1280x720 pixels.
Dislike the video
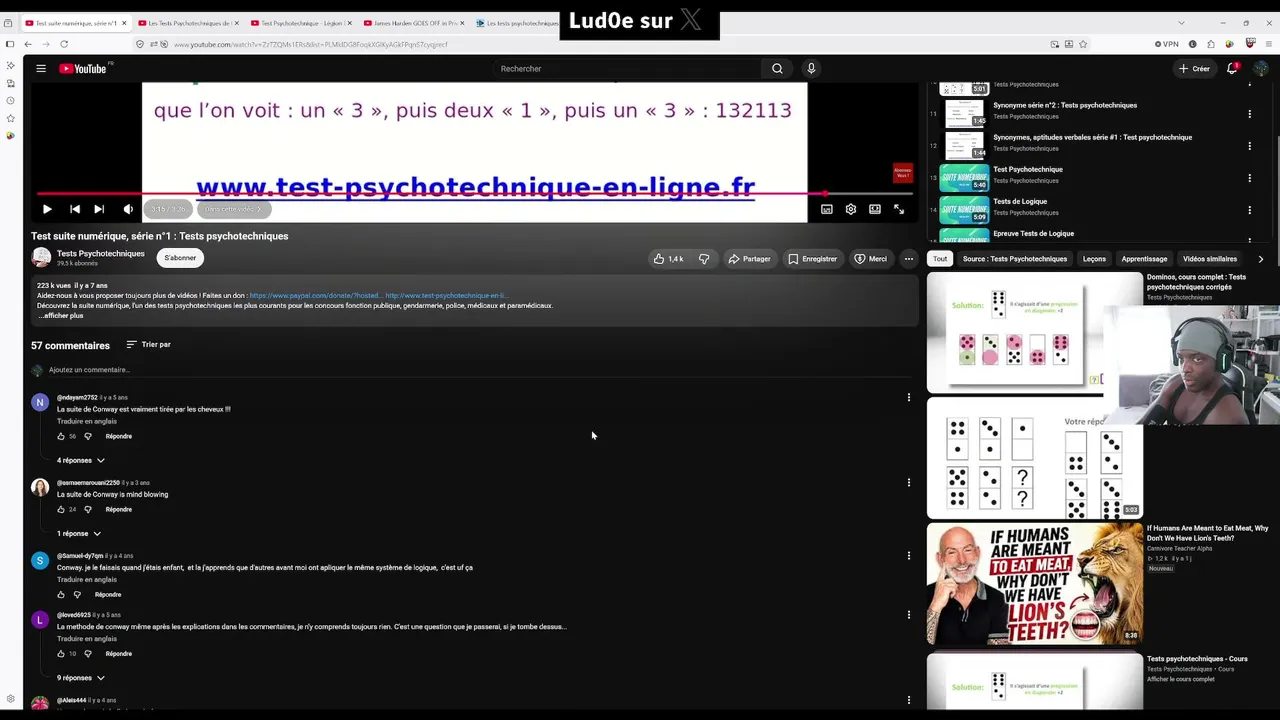(704, 259)
